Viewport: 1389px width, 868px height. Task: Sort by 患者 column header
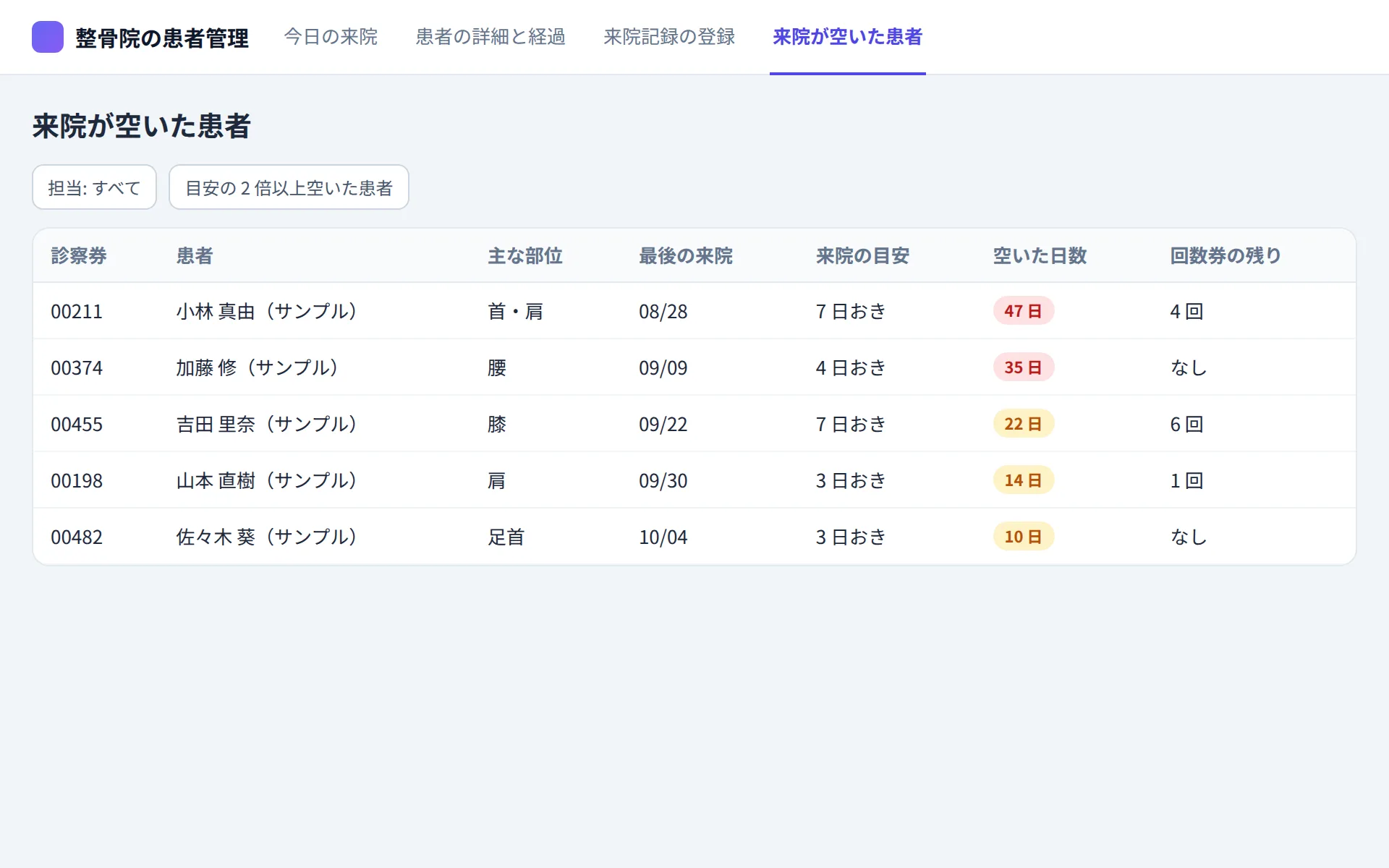tap(195, 255)
